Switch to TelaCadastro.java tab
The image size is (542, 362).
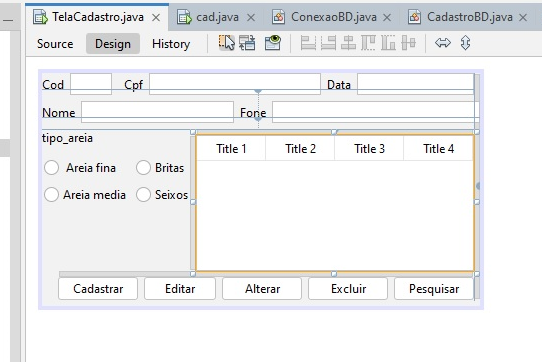point(98,17)
